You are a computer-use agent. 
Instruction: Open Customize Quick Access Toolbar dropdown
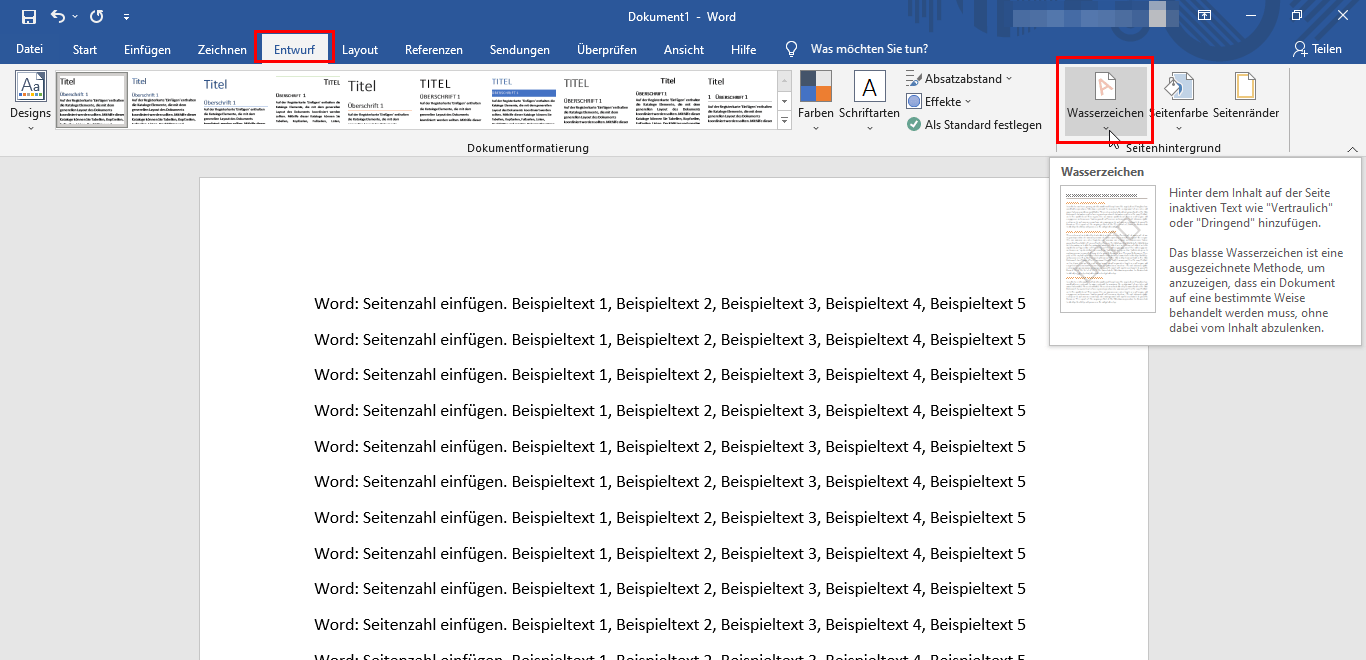click(x=126, y=17)
